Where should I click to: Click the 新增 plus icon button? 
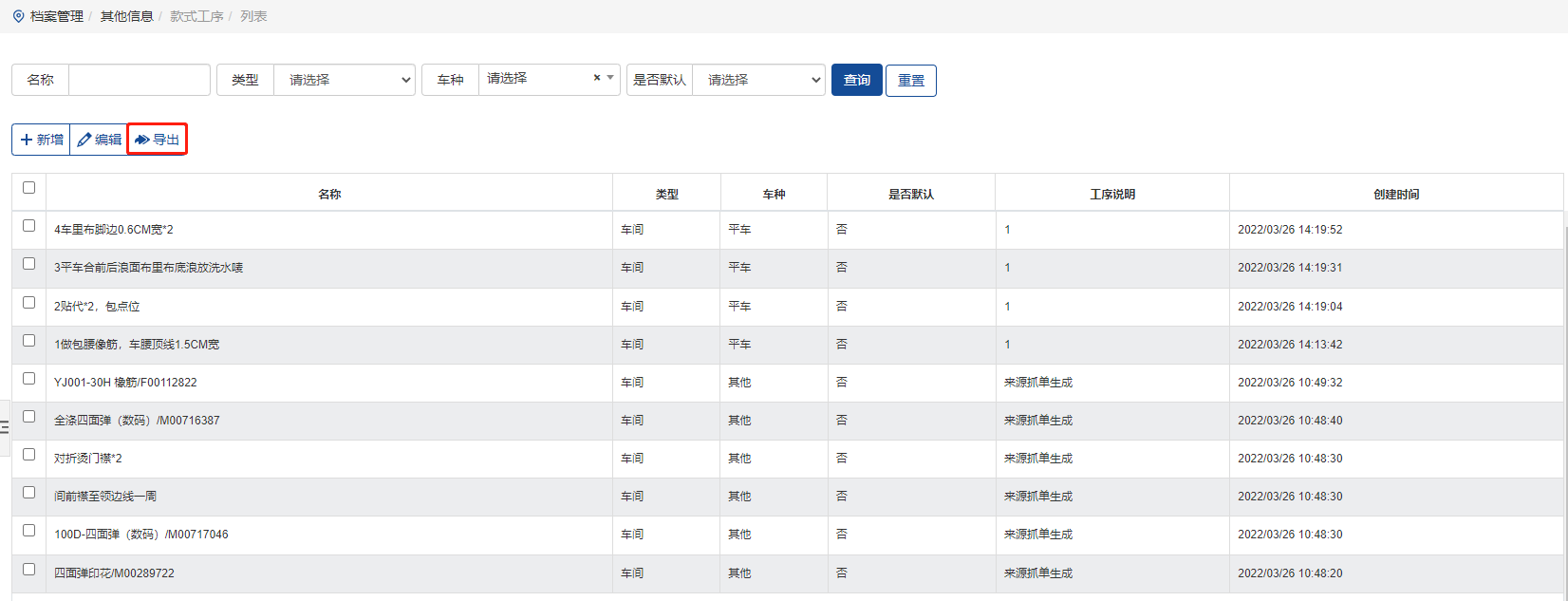41,140
